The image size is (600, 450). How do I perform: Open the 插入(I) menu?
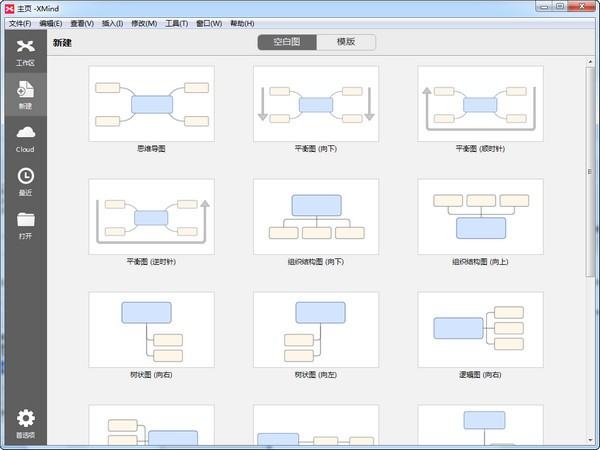point(113,23)
